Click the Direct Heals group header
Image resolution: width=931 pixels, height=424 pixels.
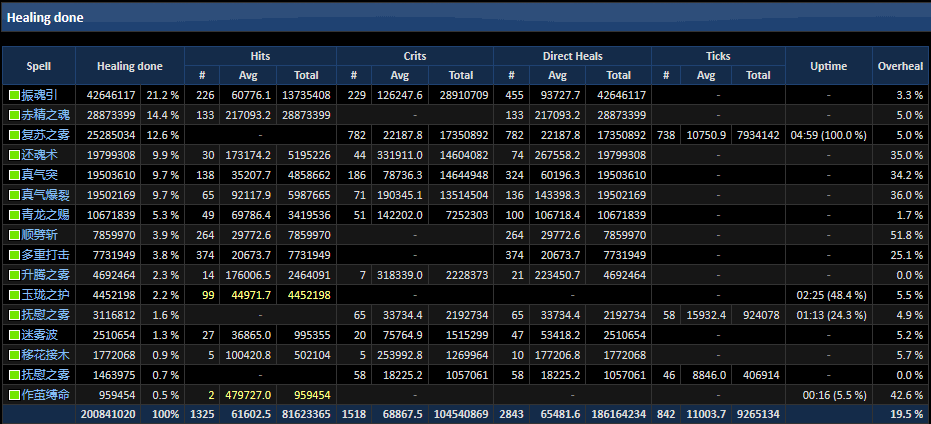tap(572, 56)
